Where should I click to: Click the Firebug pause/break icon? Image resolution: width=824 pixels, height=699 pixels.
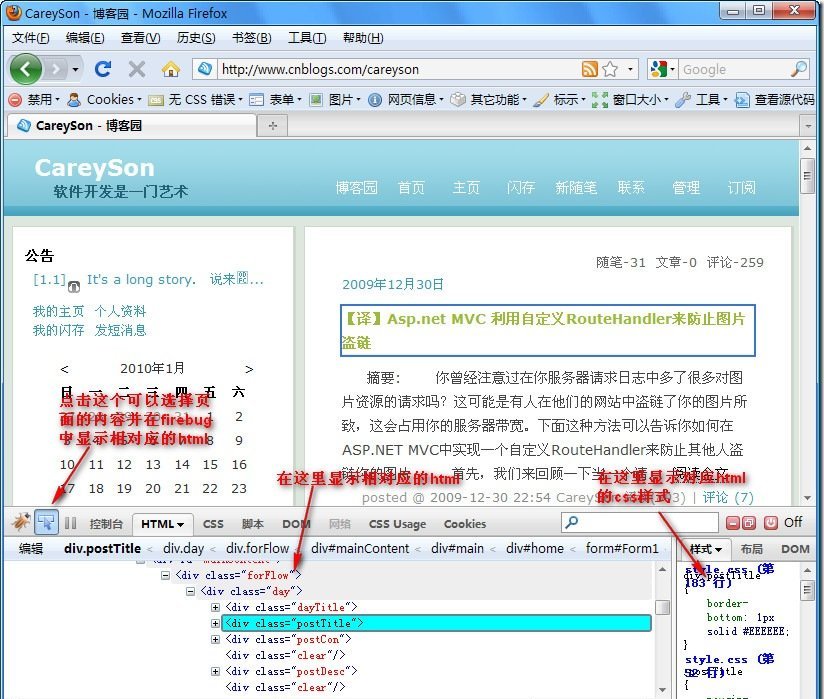[x=70, y=523]
